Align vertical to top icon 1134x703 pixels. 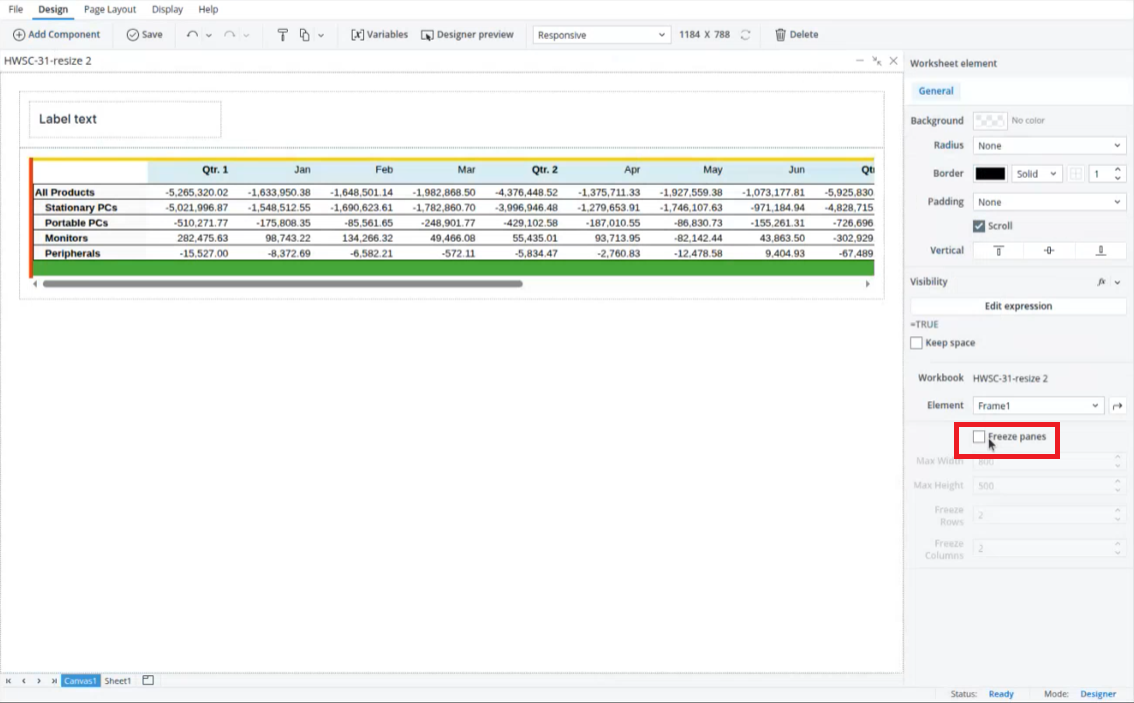point(998,251)
